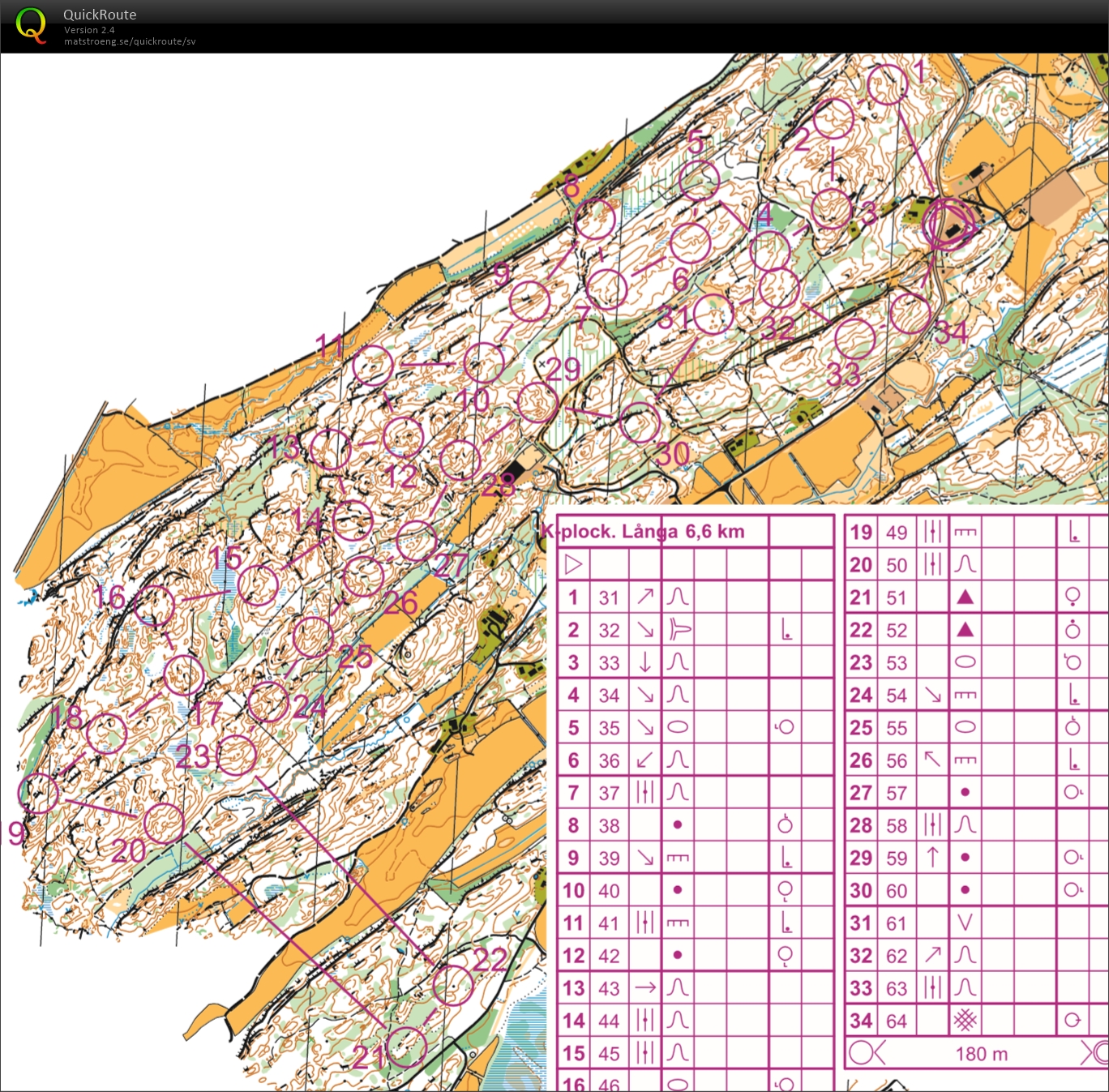
Task: Click control circle 29 on the map
Action: point(537,402)
